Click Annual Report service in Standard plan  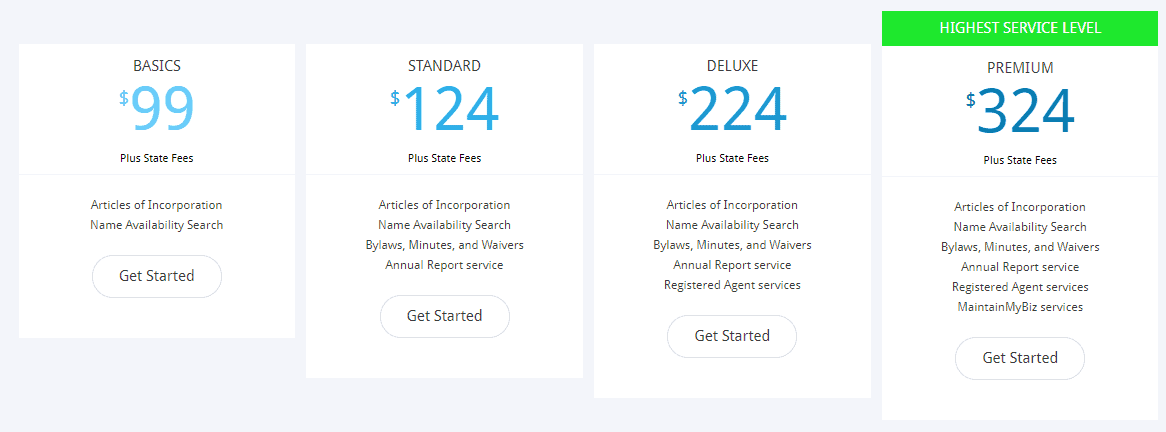445,265
